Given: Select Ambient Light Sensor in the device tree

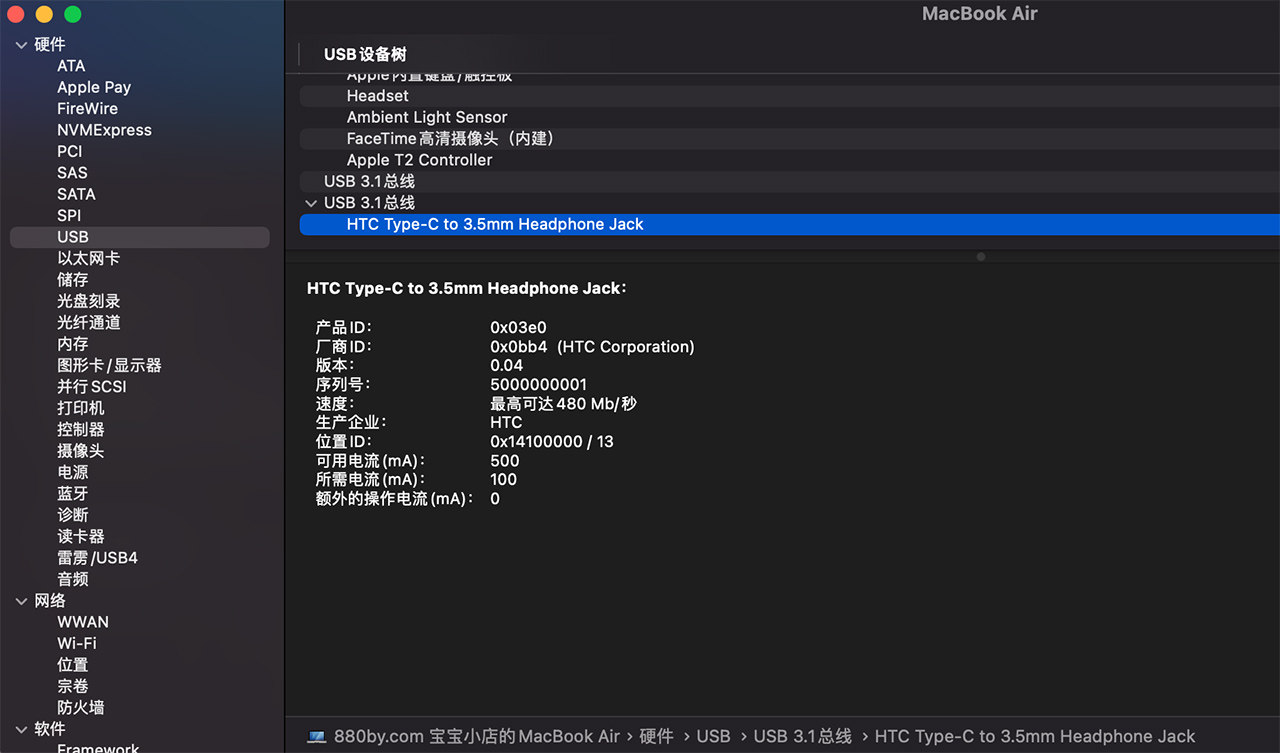Looking at the screenshot, I should tap(427, 118).
